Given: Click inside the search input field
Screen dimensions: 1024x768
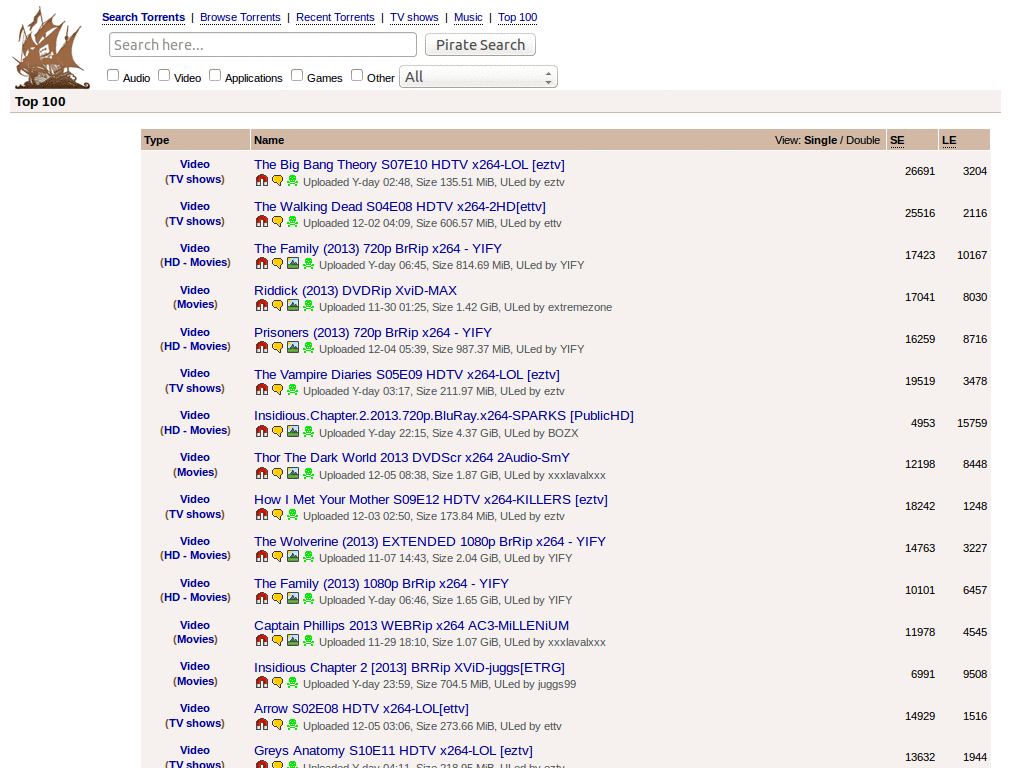Looking at the screenshot, I should pyautogui.click(x=262, y=44).
